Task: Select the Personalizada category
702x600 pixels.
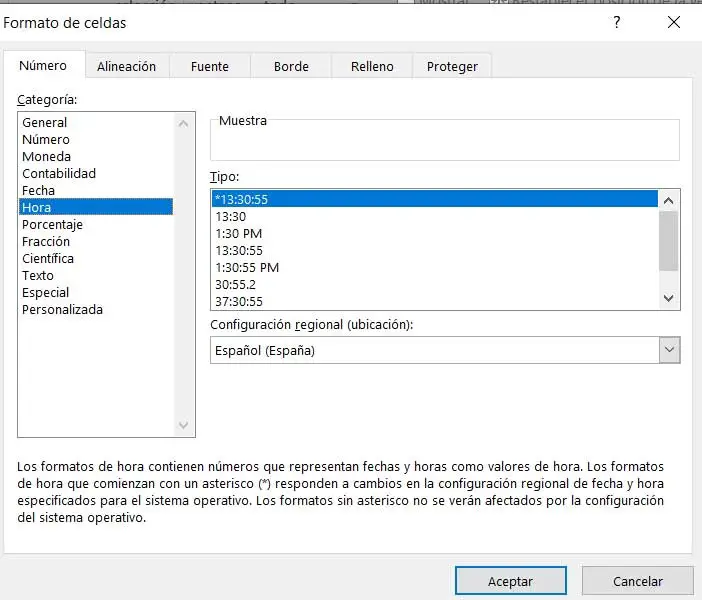Action: (62, 309)
